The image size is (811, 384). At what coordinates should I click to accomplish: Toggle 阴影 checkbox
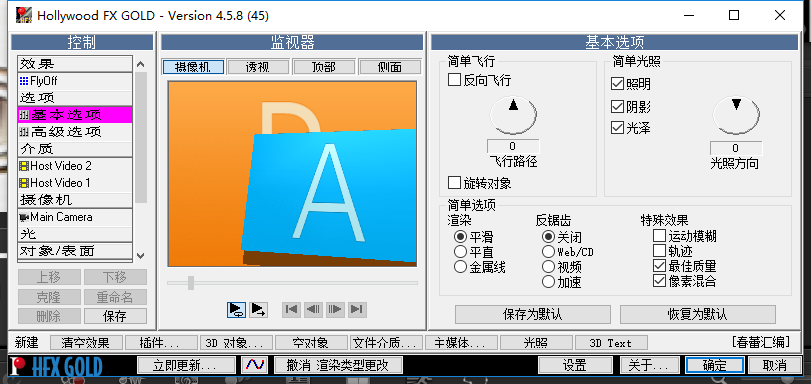[x=617, y=107]
